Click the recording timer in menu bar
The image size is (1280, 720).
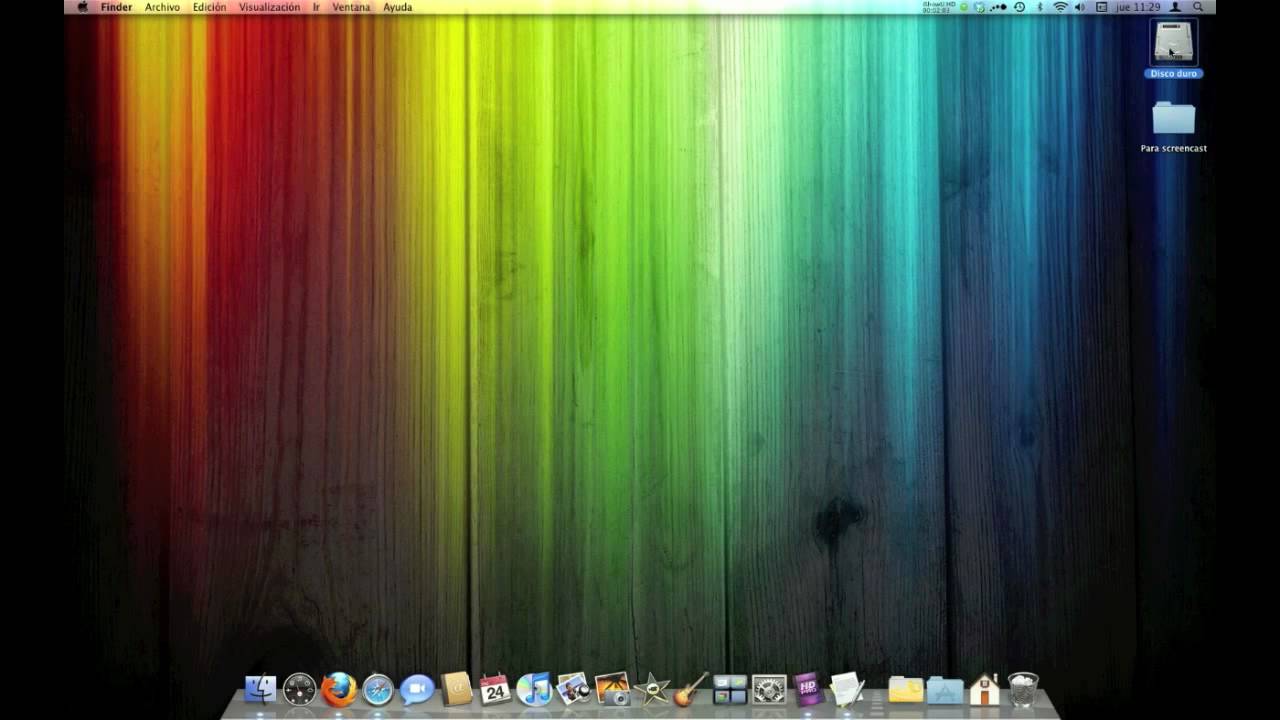939,7
